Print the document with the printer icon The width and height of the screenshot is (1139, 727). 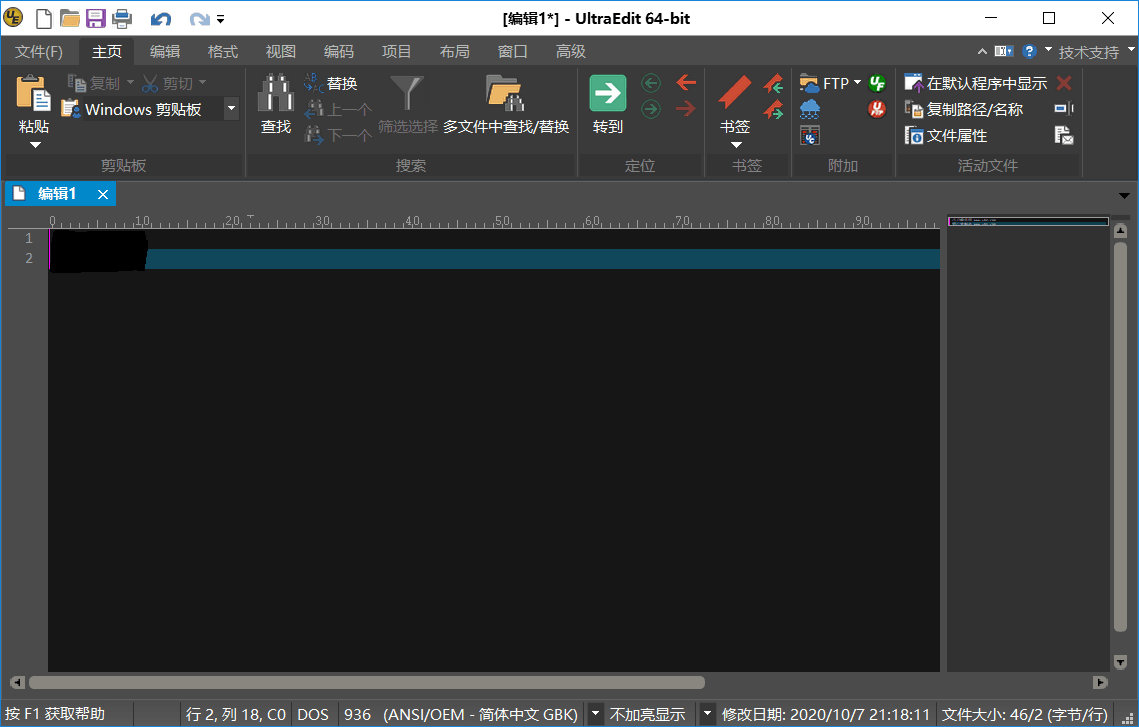pyautogui.click(x=122, y=18)
